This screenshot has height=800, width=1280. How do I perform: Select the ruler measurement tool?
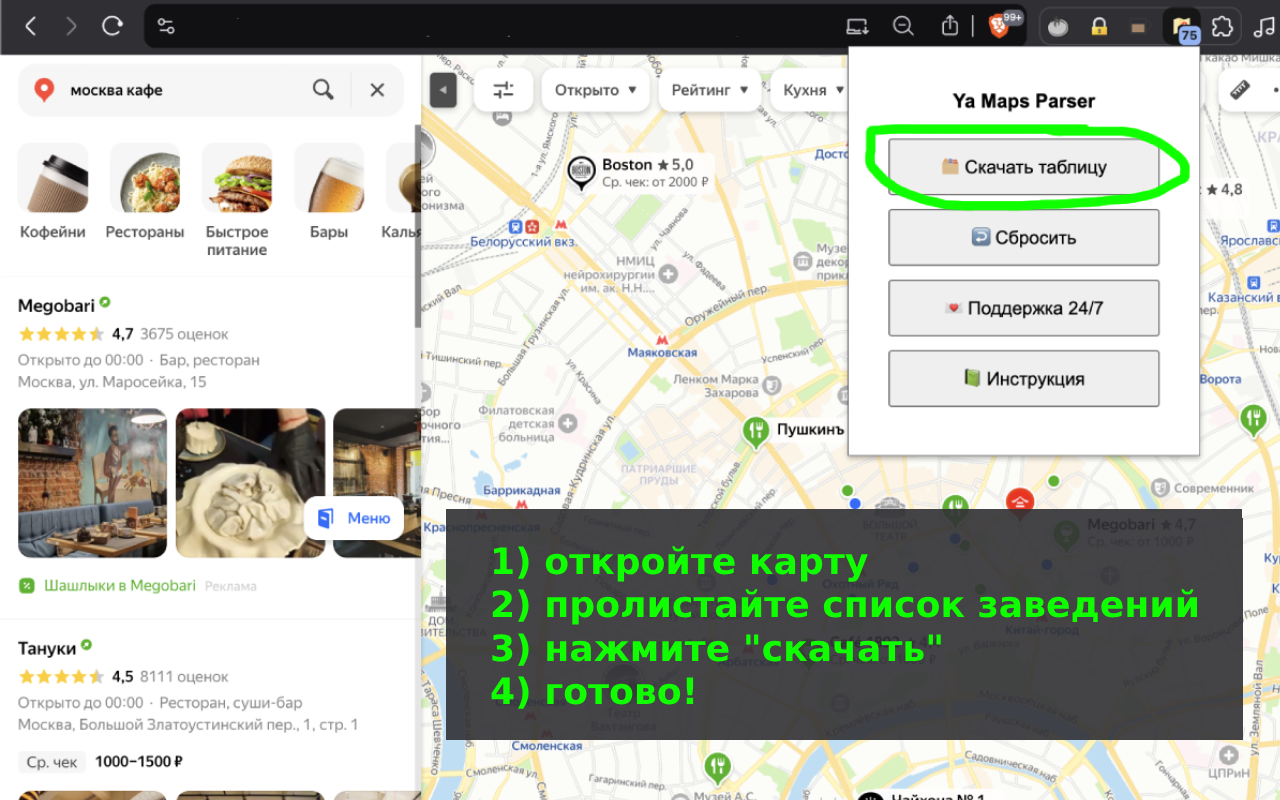tap(1240, 90)
